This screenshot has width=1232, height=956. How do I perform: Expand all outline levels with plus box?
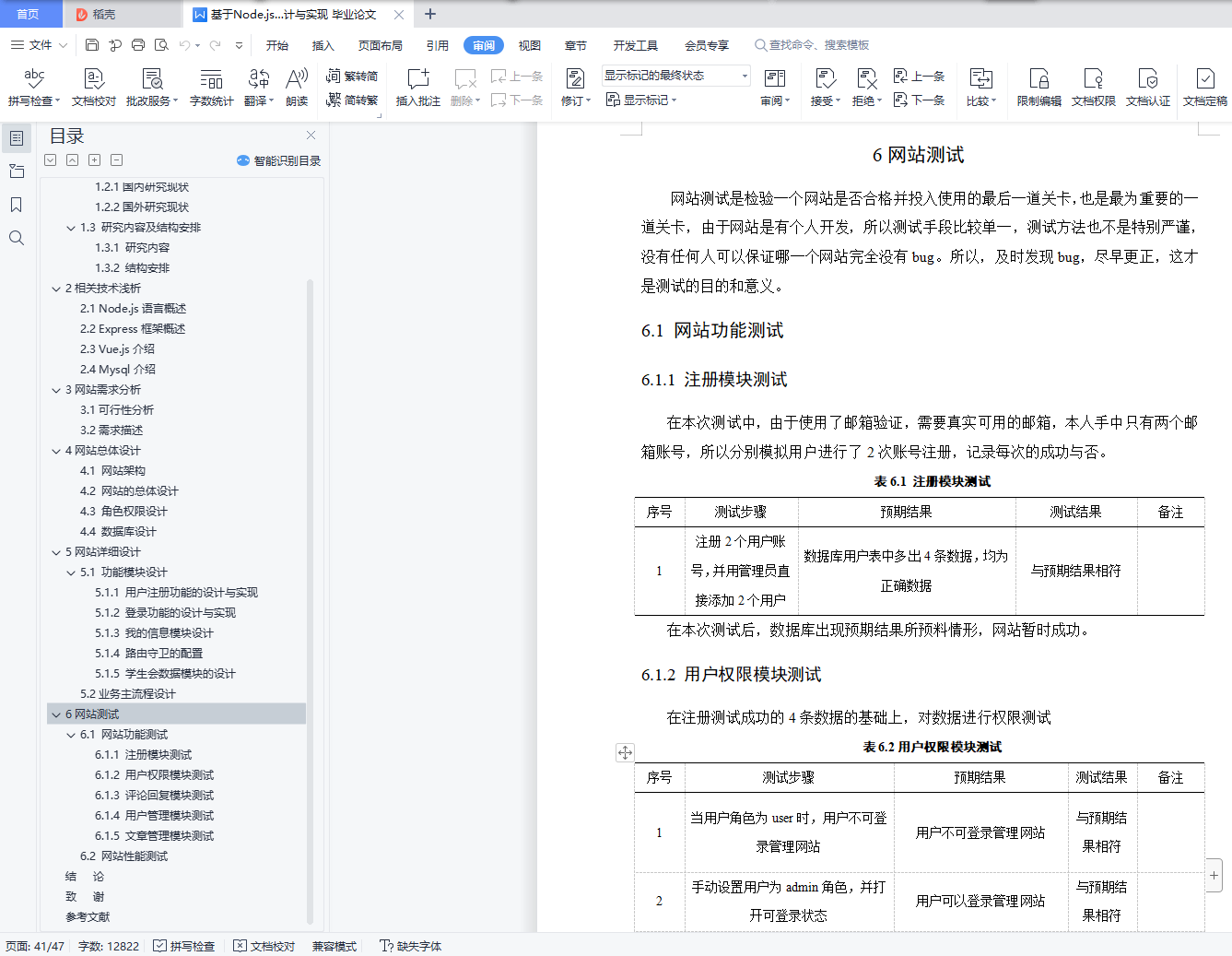point(95,160)
